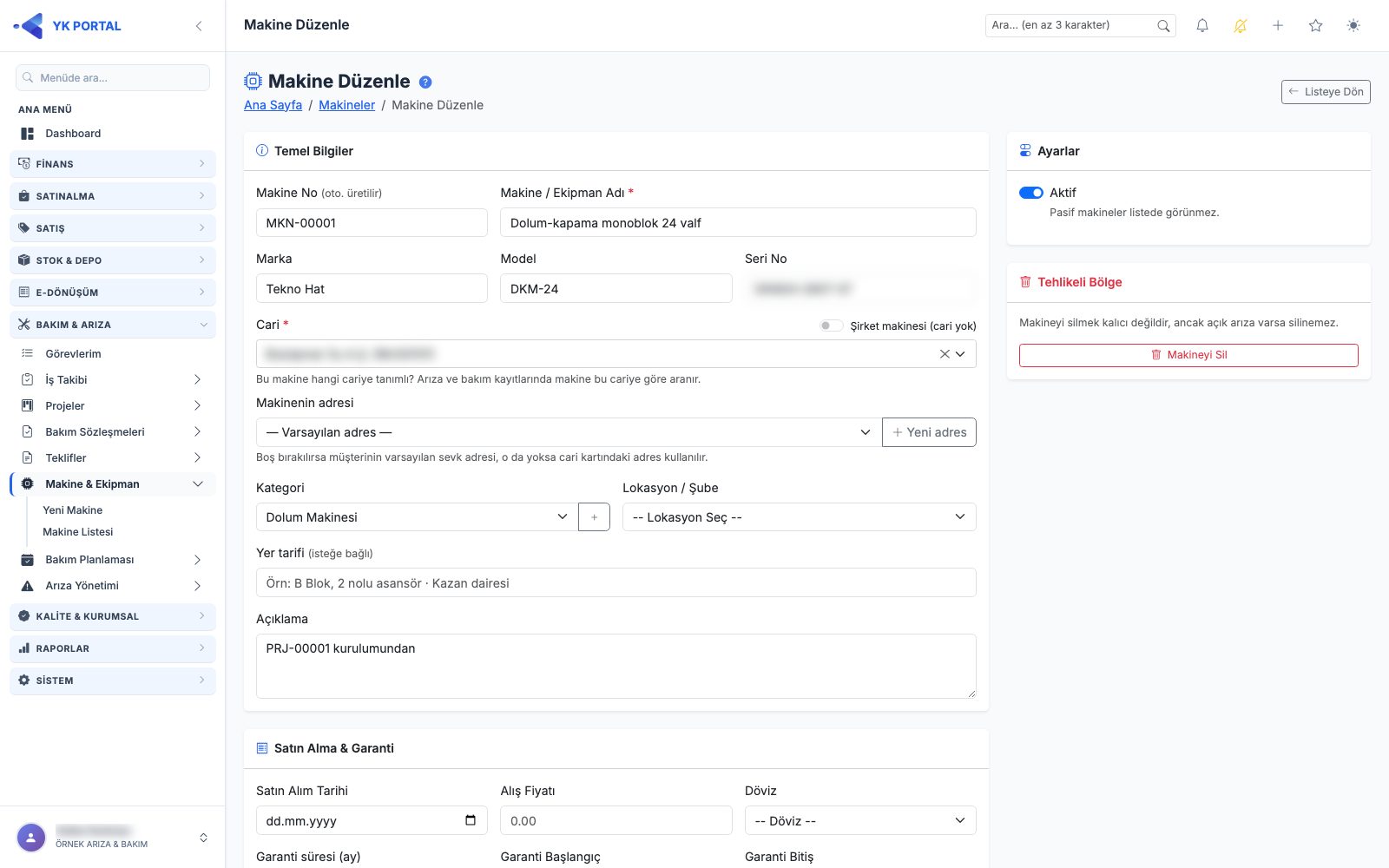Open user account switcher arrows
This screenshot has height=868, width=1389.
coord(203,838)
